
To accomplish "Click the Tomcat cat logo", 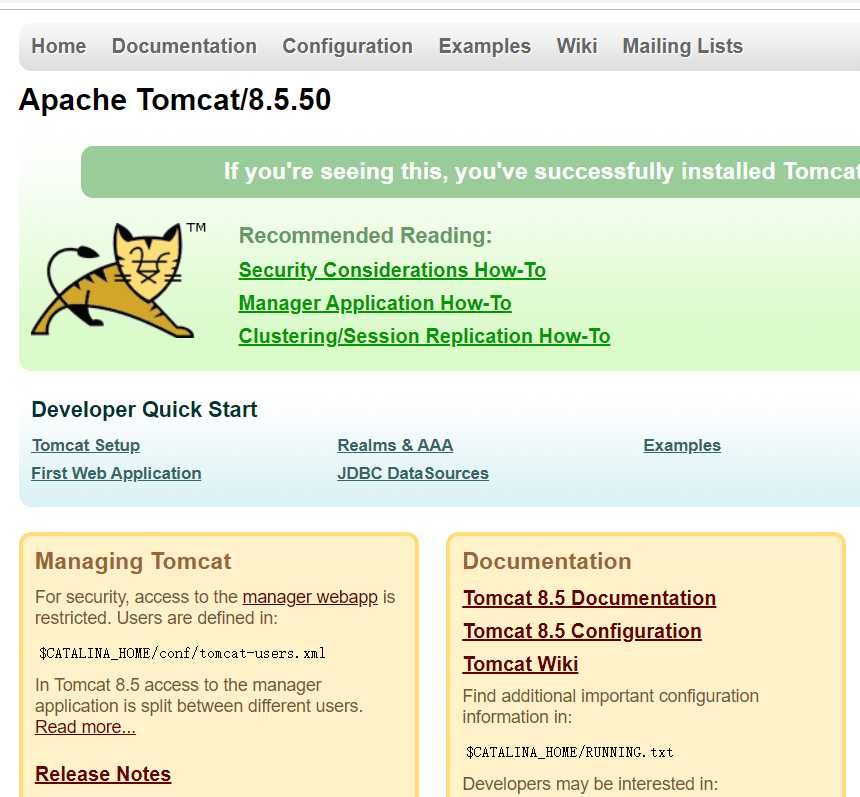I will pos(118,279).
